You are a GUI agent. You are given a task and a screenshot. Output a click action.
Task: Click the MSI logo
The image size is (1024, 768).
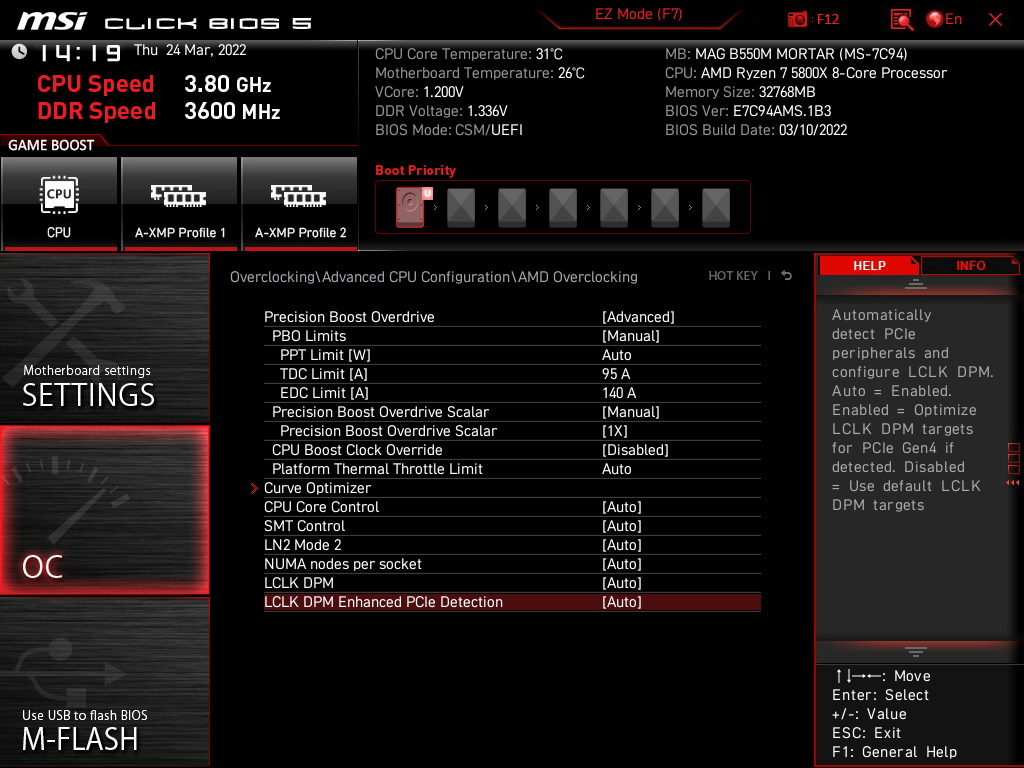click(52, 22)
